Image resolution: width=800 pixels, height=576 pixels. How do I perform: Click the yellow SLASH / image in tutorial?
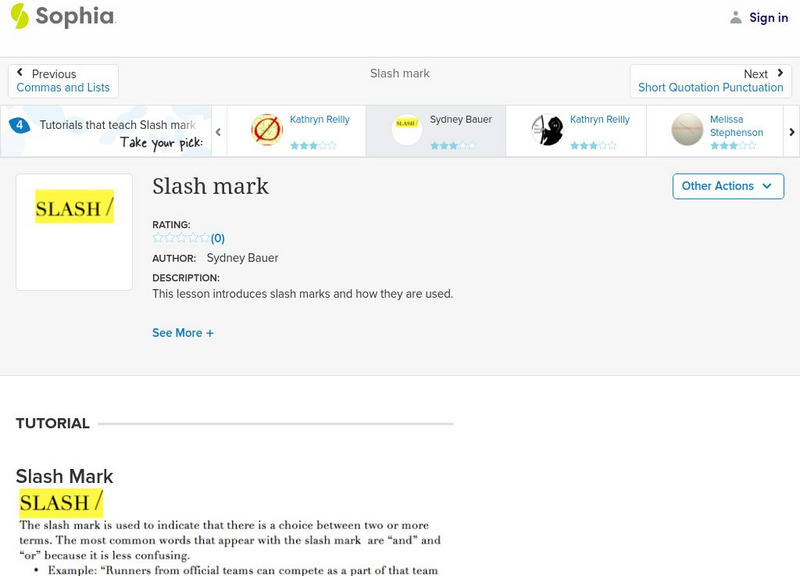(x=61, y=502)
